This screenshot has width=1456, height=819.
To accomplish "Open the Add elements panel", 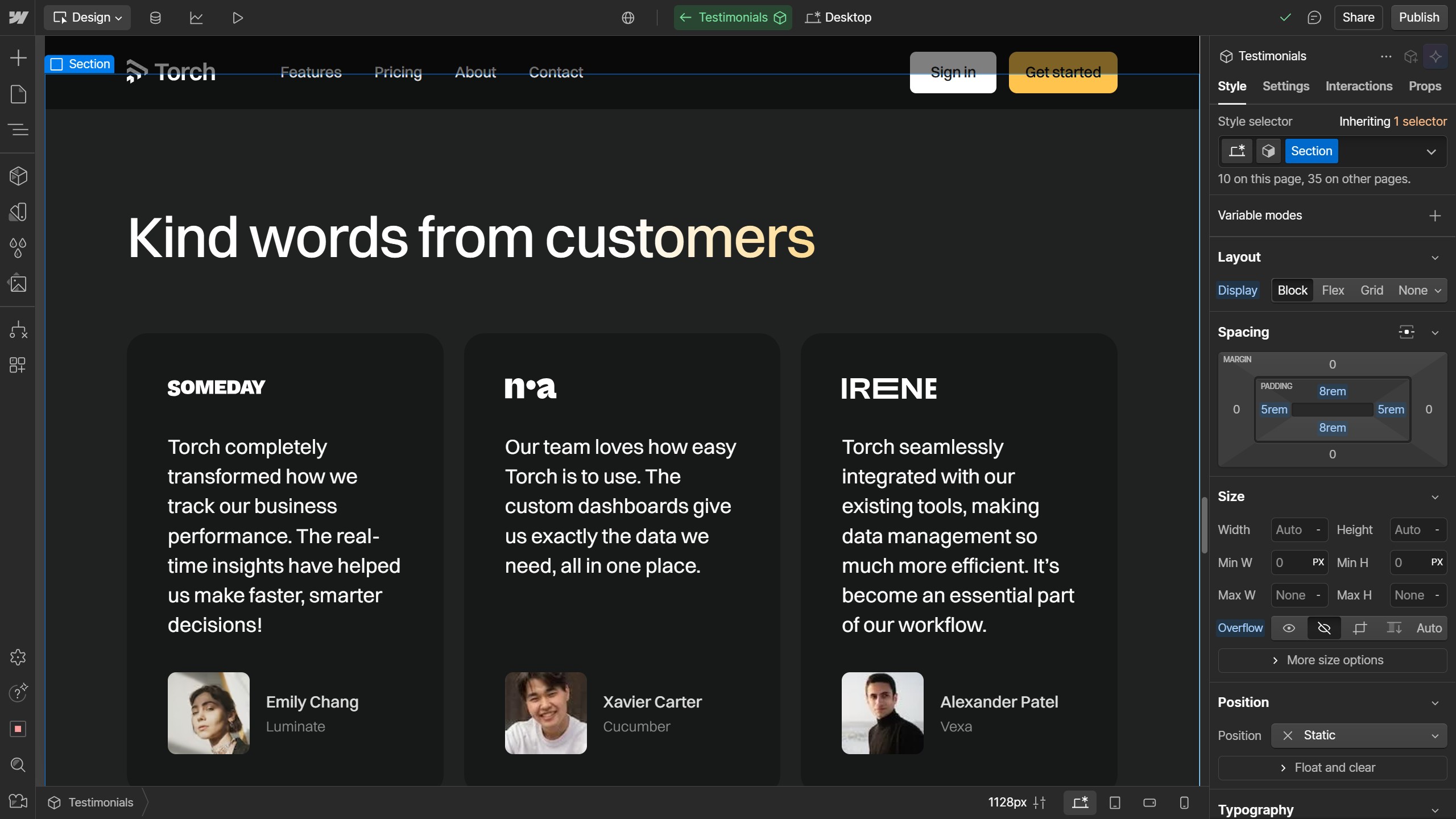I will tap(18, 57).
